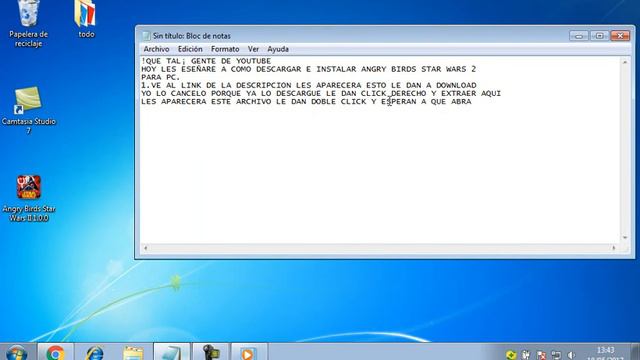
Task: Click the green shield tray icon
Action: 511,355
